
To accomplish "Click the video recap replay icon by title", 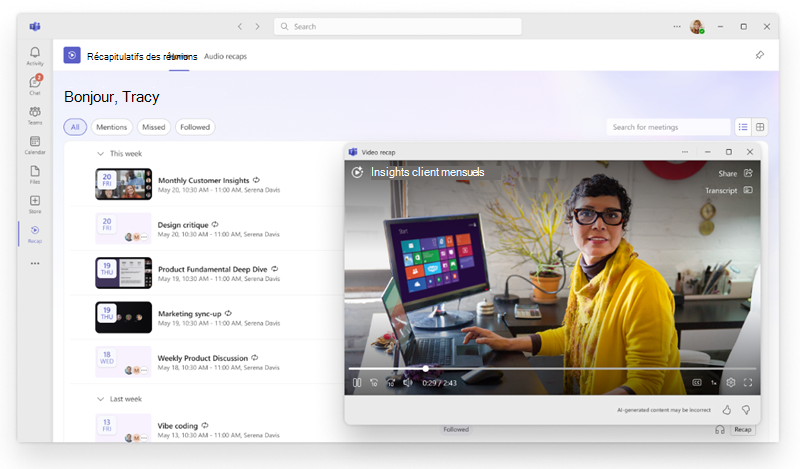I will coord(357,172).
